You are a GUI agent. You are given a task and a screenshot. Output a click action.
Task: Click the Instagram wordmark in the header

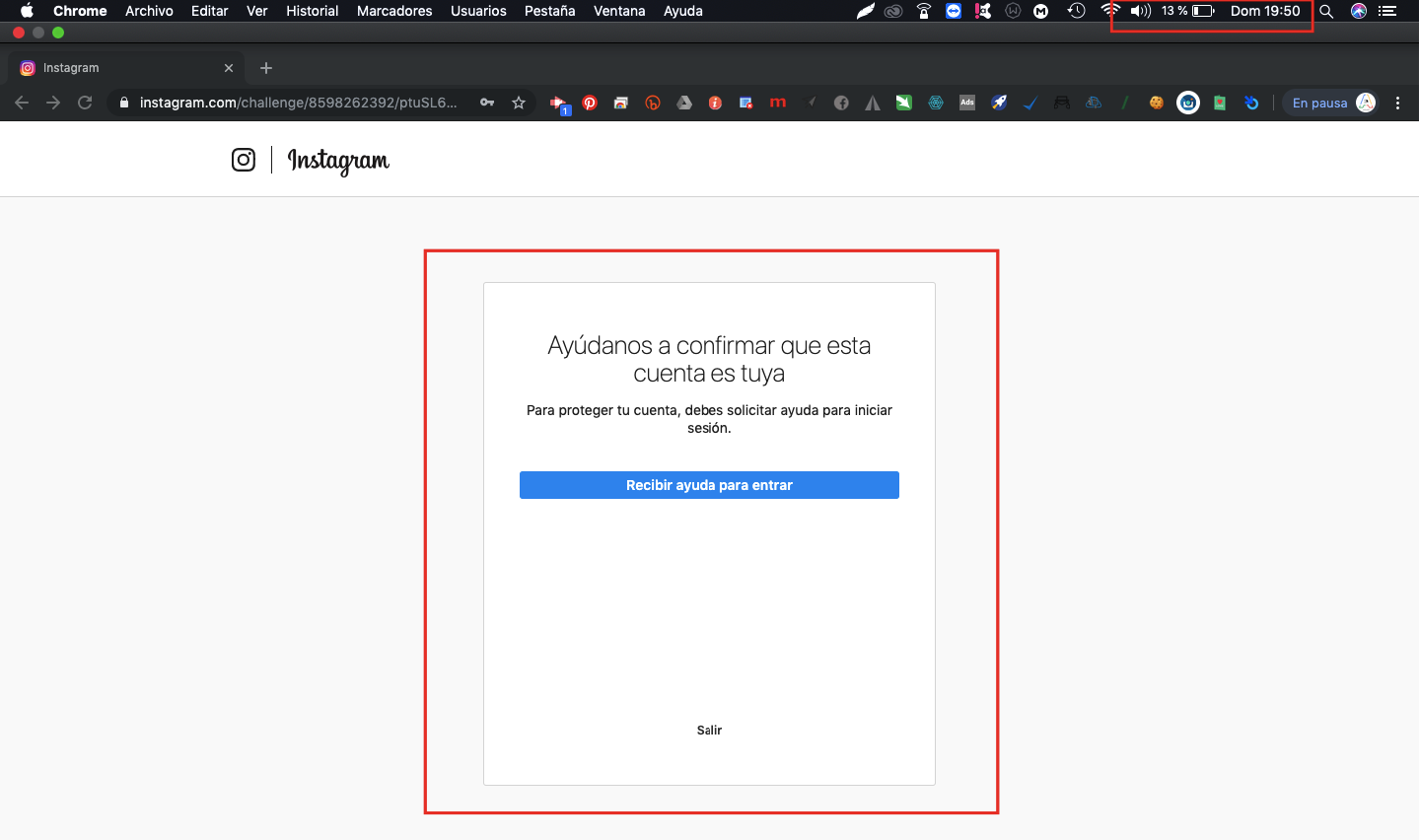pyautogui.click(x=338, y=161)
